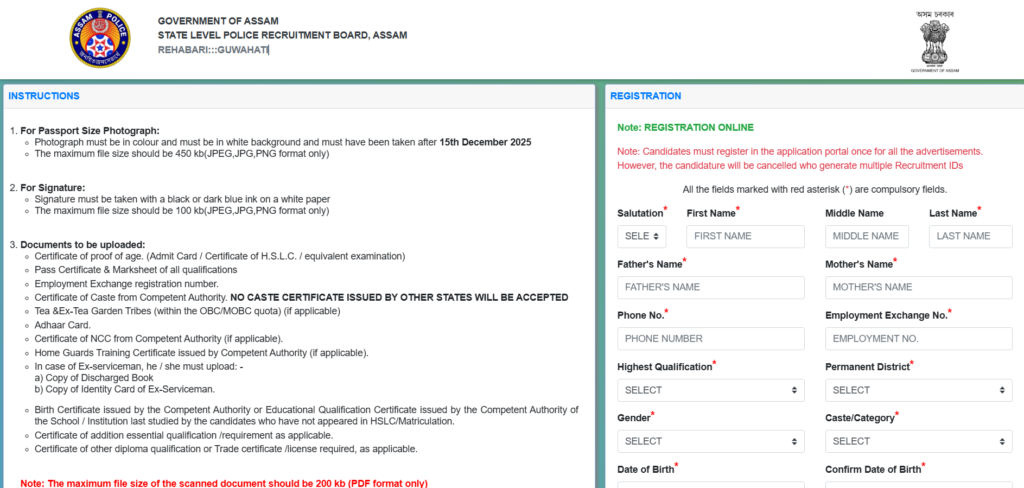Viewport: 1024px width, 488px height.
Task: Click into the Last Name field
Action: 970,237
